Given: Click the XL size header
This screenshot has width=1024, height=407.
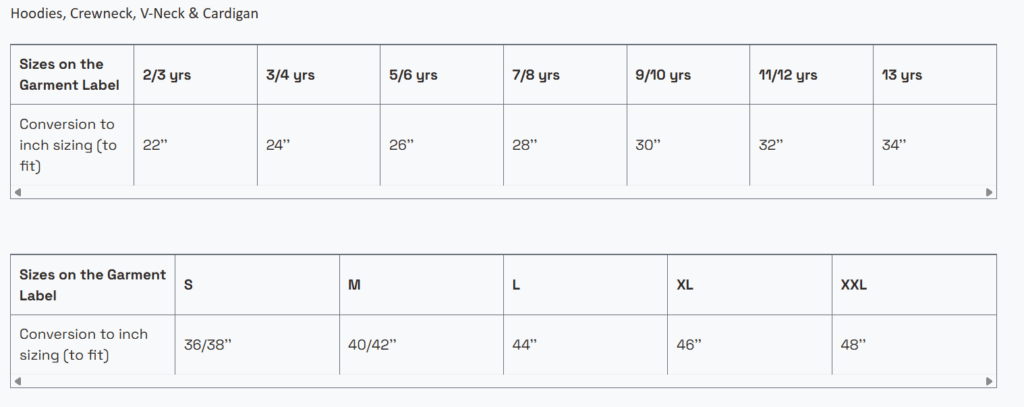Looking at the screenshot, I should coord(685,285).
